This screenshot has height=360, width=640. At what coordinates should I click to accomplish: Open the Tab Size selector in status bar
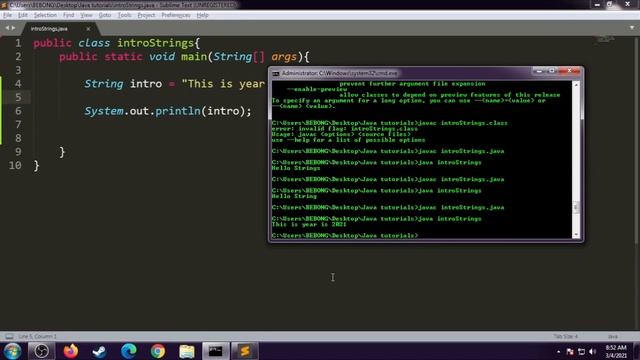[x=566, y=336]
